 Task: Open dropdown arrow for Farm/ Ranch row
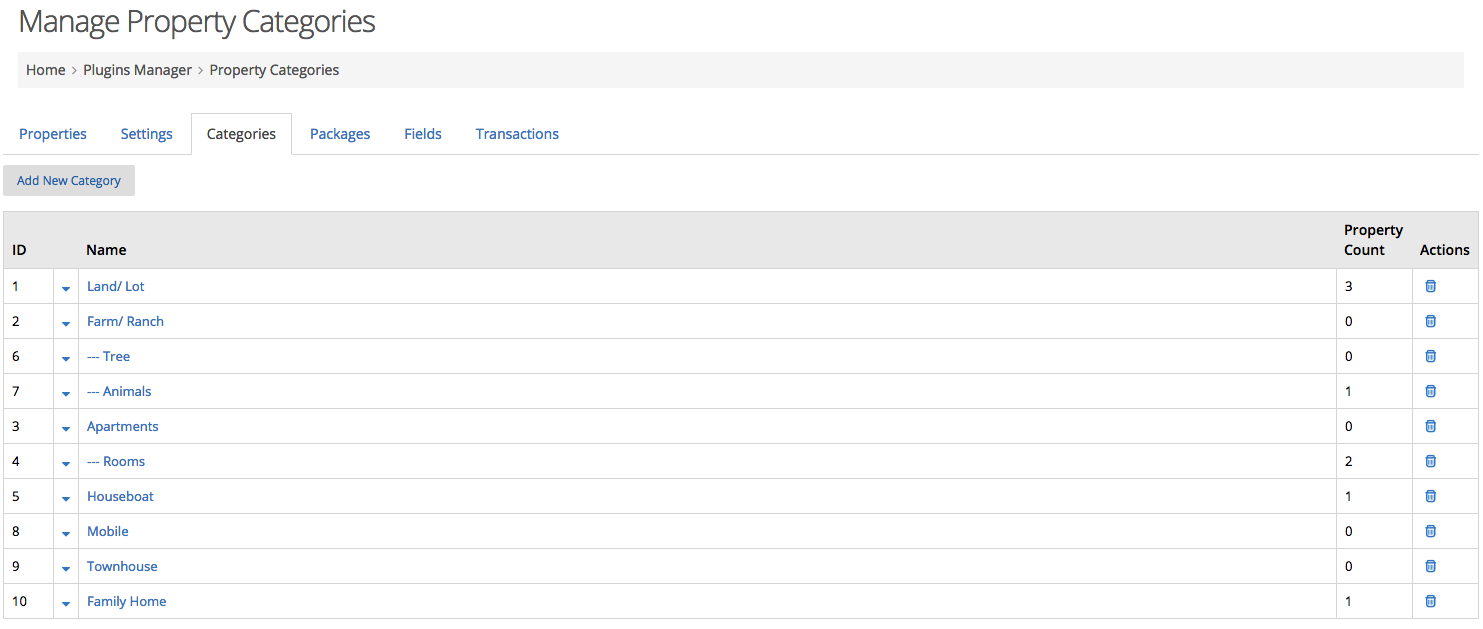click(66, 323)
